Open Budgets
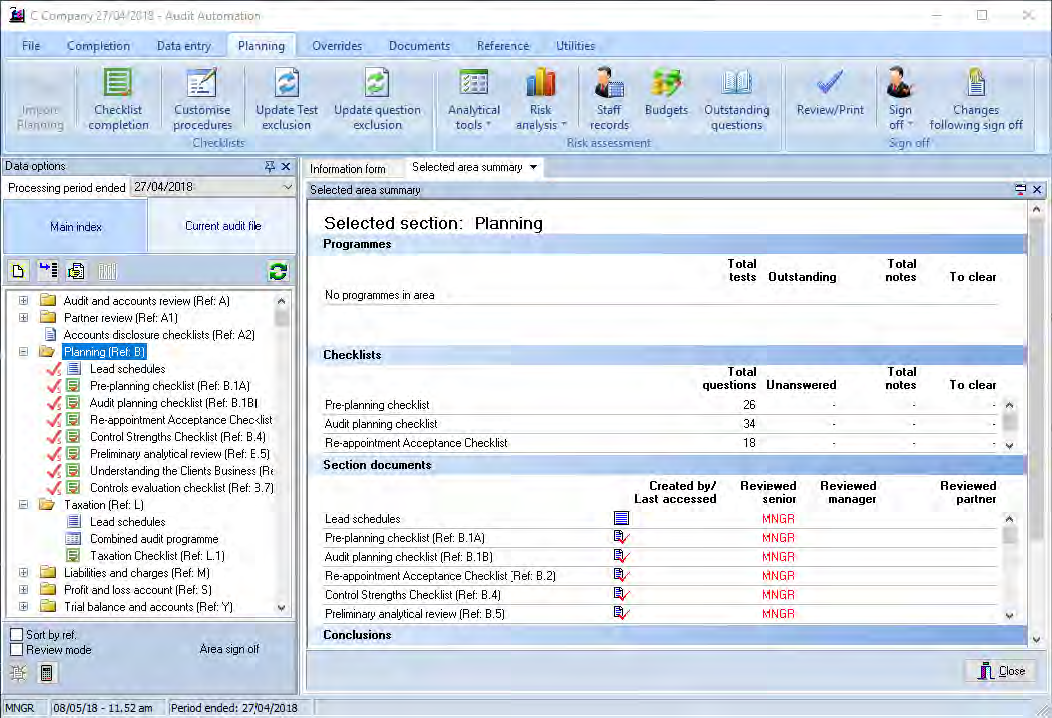 [x=666, y=93]
